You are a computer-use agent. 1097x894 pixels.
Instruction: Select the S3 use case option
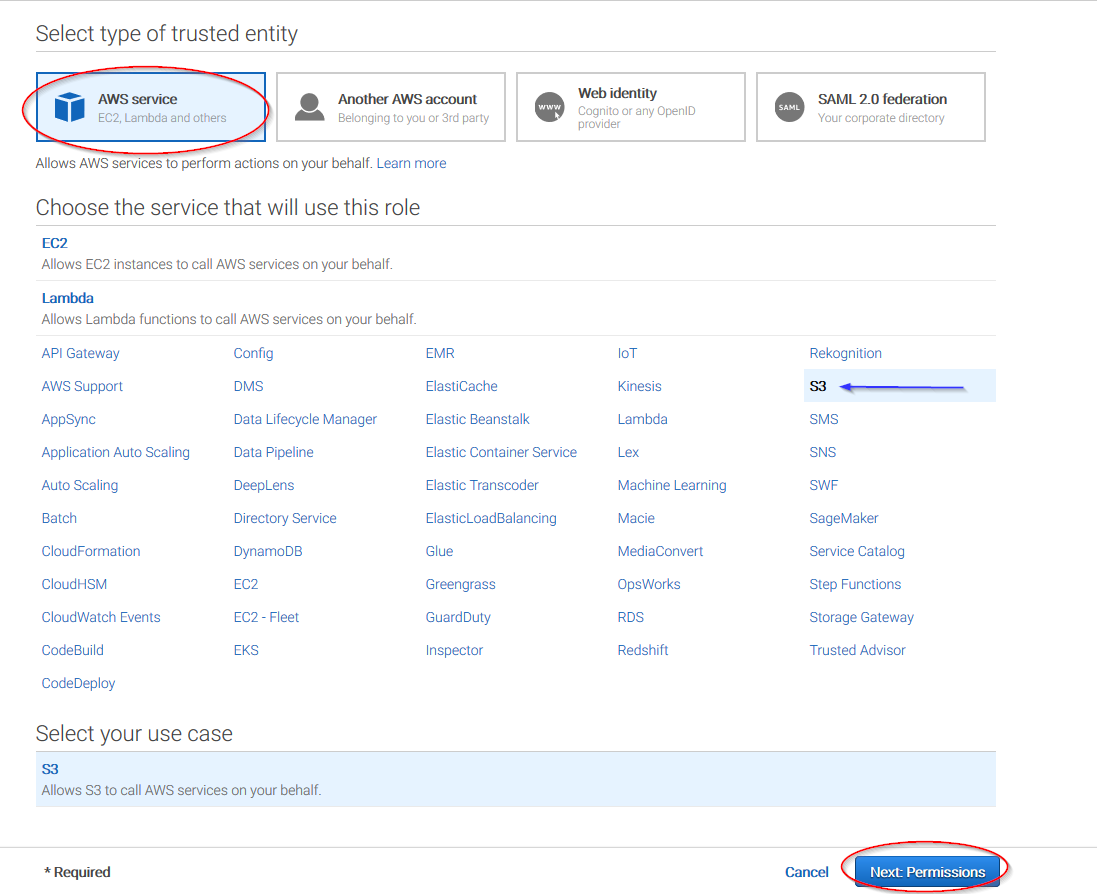pos(516,779)
